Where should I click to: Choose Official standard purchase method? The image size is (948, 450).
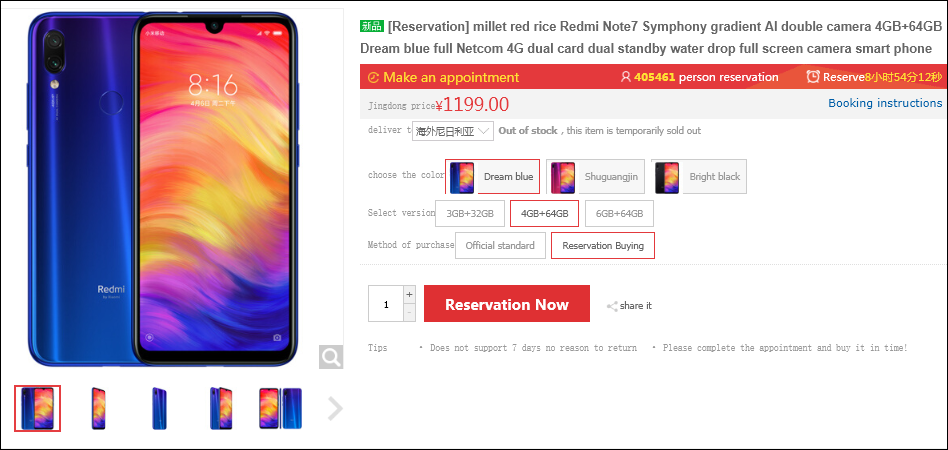(x=500, y=246)
